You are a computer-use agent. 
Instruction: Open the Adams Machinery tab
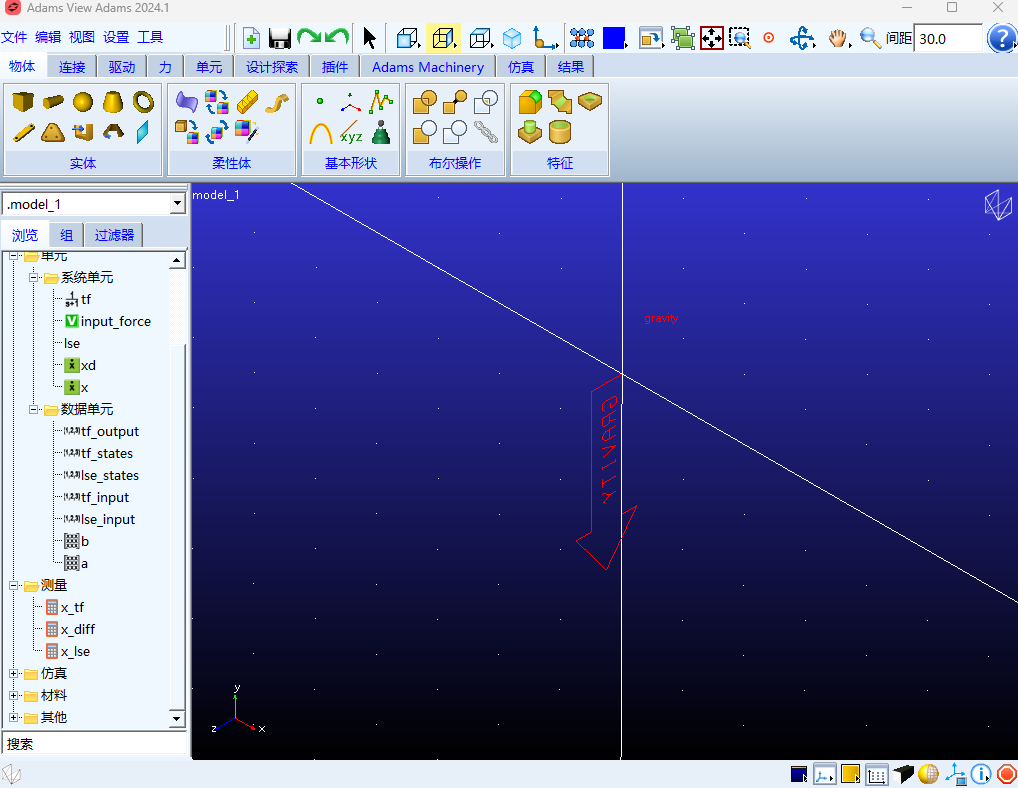click(x=428, y=67)
